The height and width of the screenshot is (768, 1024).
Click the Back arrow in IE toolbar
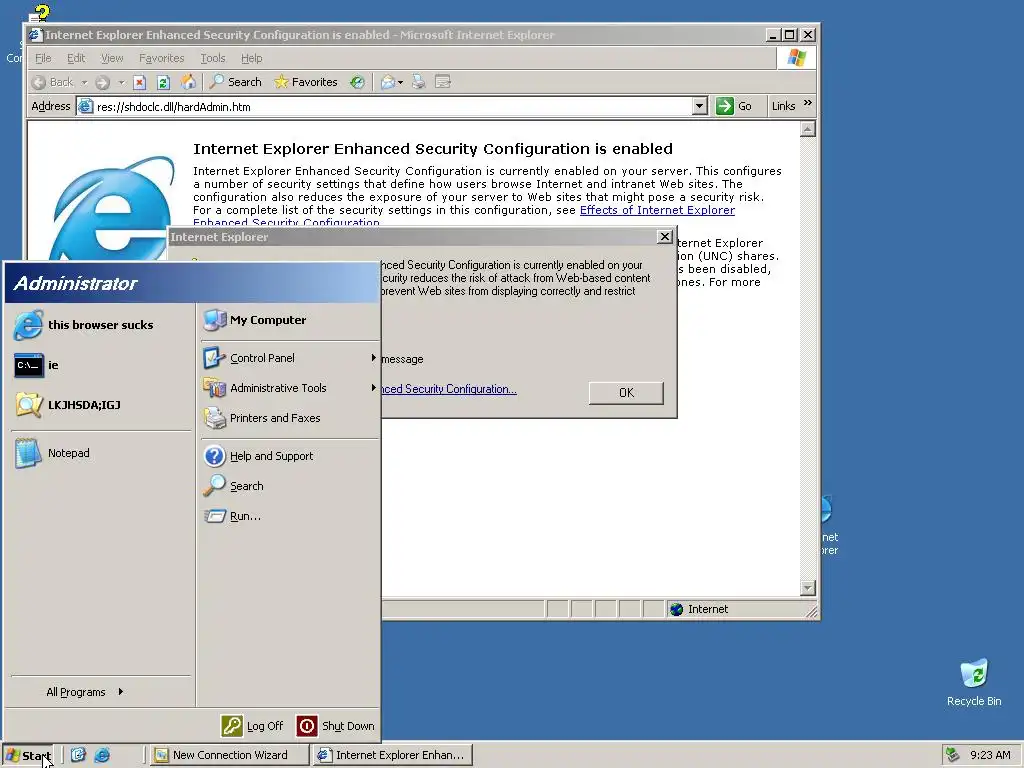pyautogui.click(x=52, y=82)
